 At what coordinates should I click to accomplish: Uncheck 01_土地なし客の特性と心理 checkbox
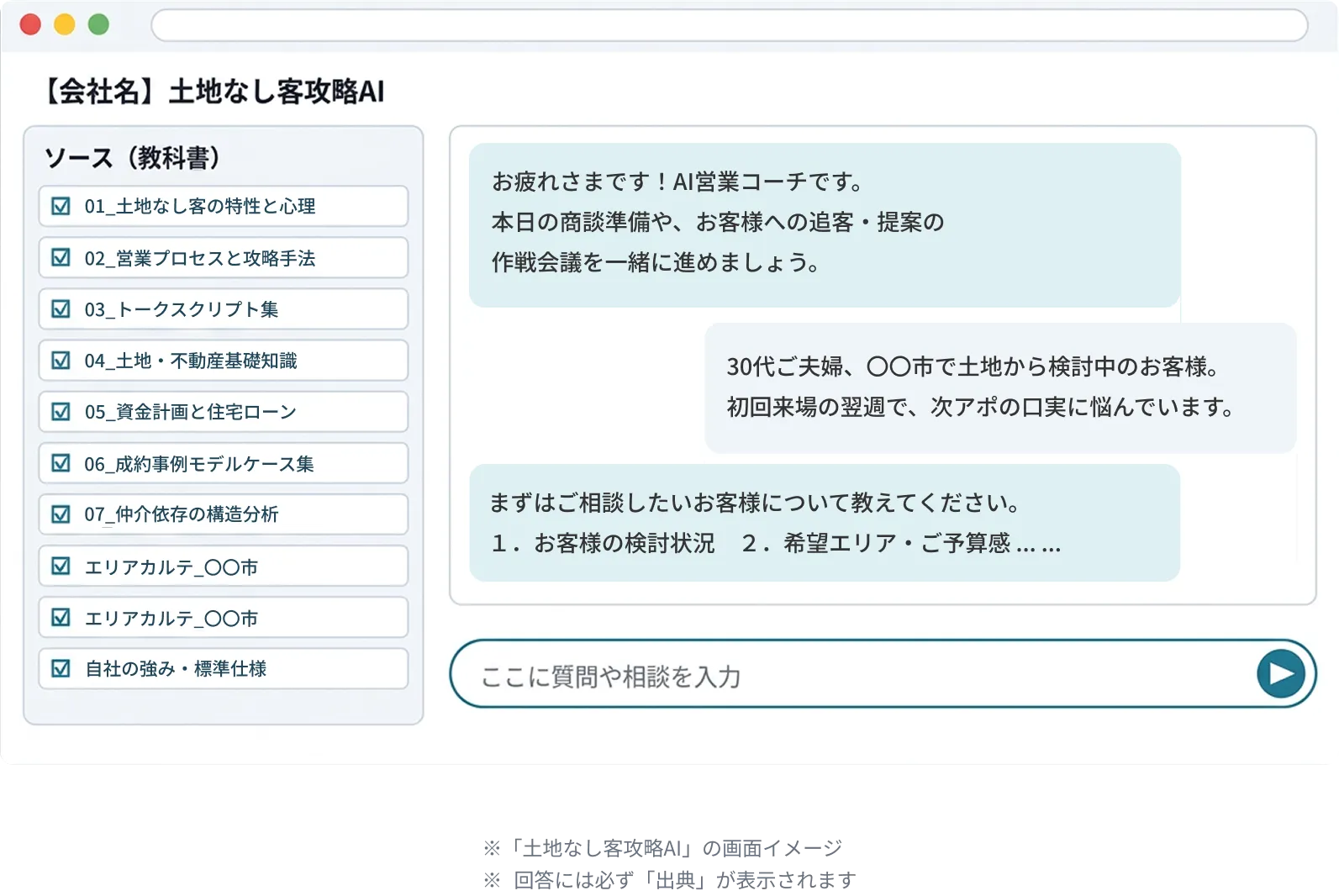pos(61,206)
